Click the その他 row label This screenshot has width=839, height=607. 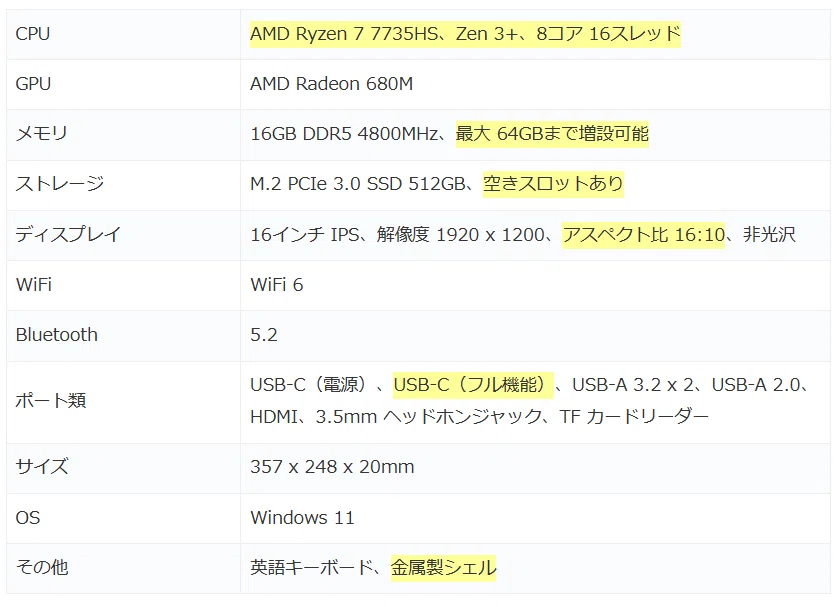click(x=42, y=567)
